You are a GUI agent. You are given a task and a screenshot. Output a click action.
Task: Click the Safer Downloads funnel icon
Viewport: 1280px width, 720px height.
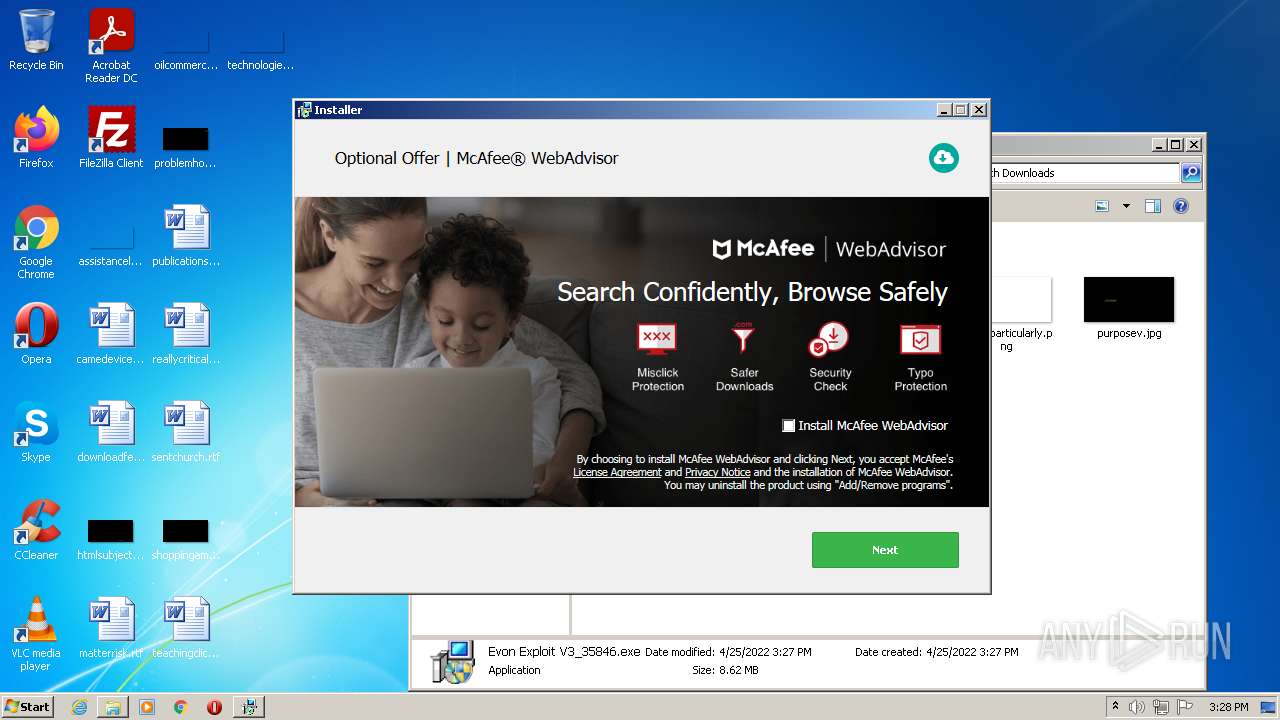pyautogui.click(x=743, y=340)
